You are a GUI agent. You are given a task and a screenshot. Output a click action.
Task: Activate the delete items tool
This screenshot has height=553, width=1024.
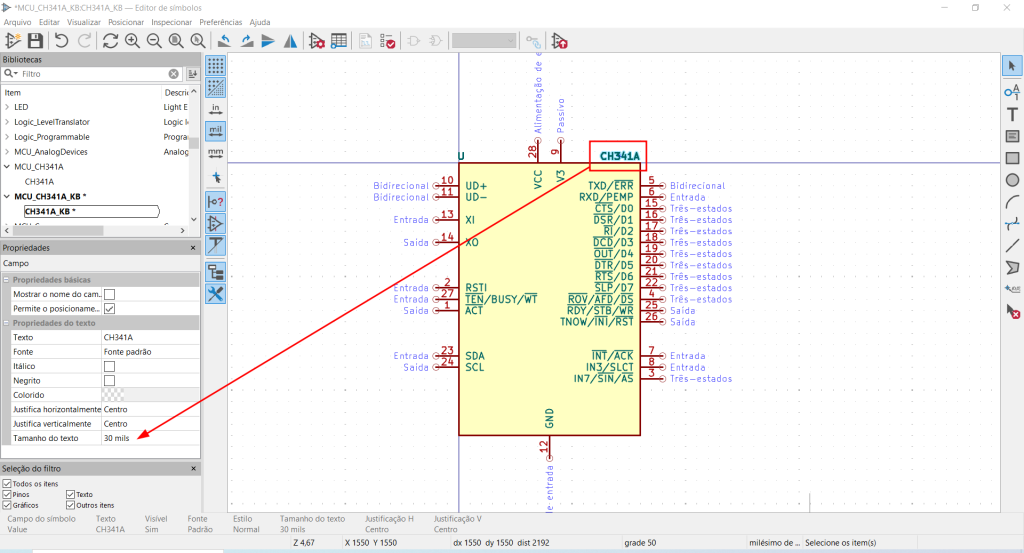(1012, 311)
